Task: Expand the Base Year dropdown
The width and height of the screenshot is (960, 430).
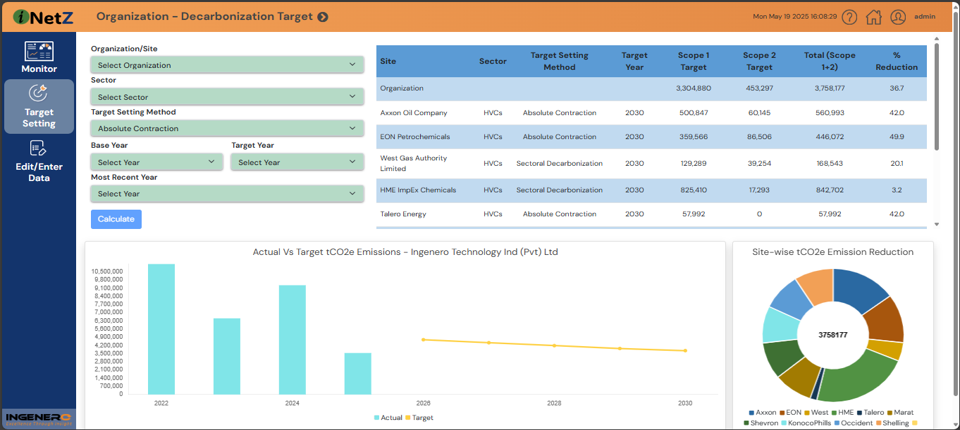Action: (x=156, y=162)
